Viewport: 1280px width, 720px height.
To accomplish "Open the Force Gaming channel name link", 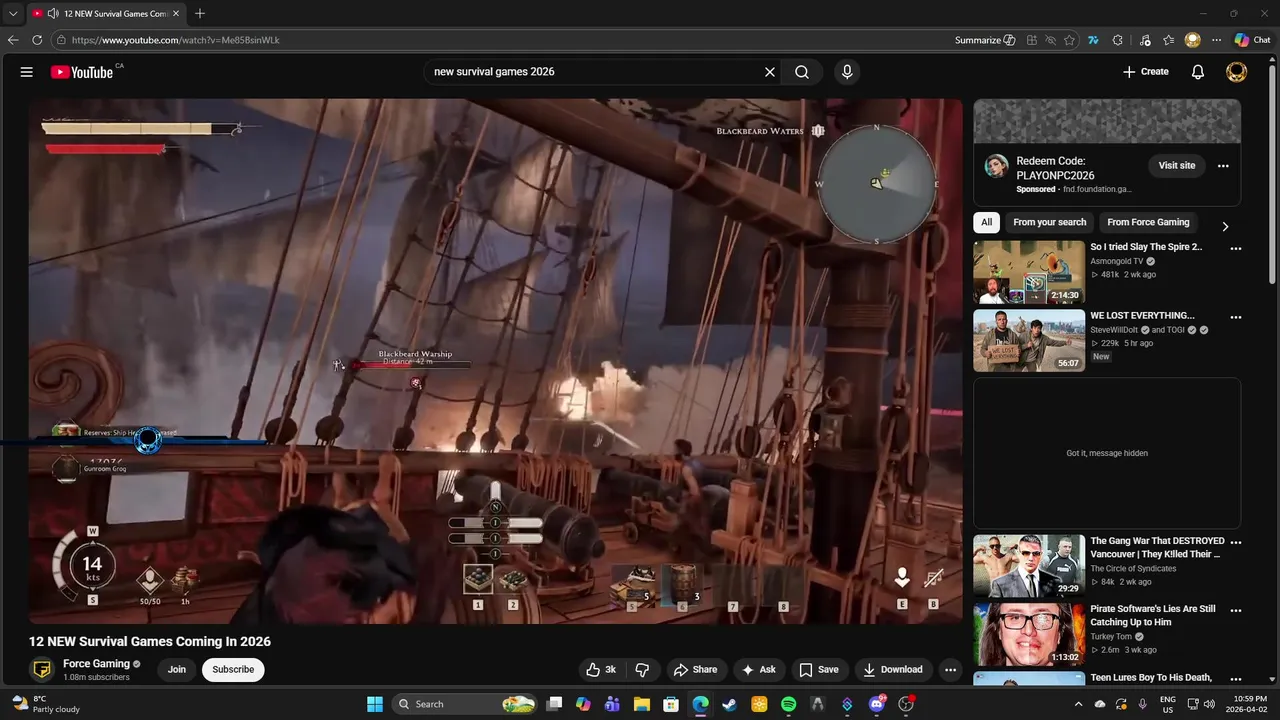I will click(x=96, y=664).
